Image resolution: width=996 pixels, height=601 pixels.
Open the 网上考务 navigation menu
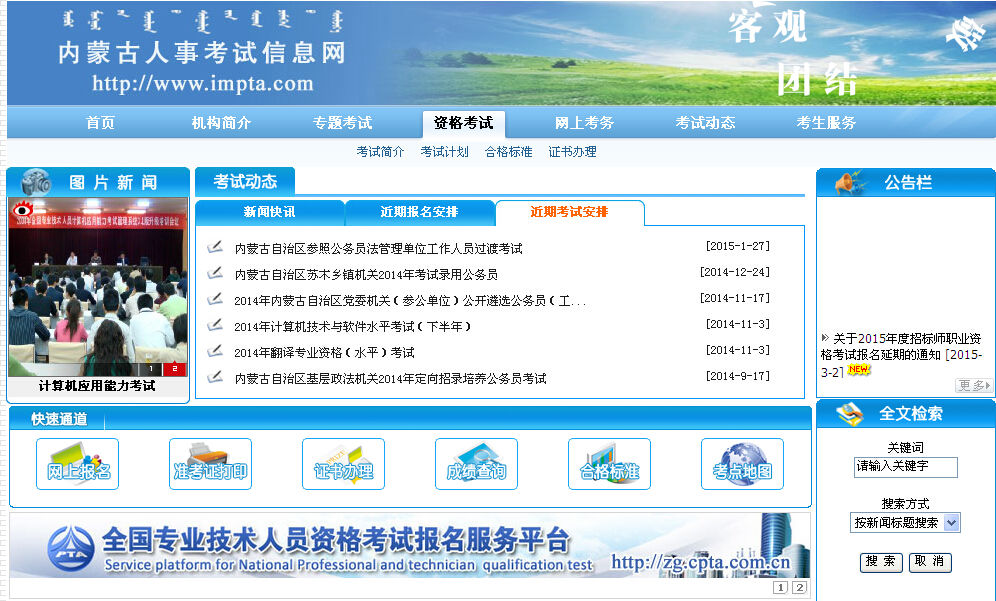click(584, 123)
